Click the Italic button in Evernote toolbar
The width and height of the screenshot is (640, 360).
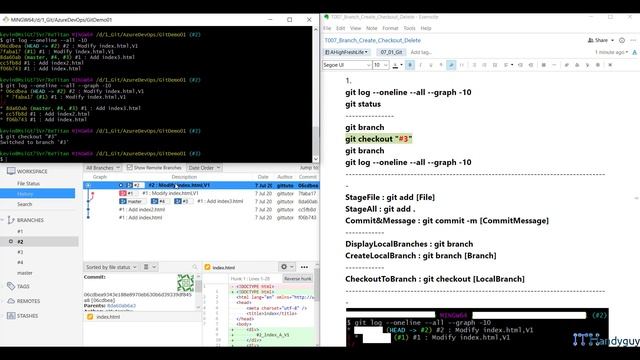click(420, 65)
